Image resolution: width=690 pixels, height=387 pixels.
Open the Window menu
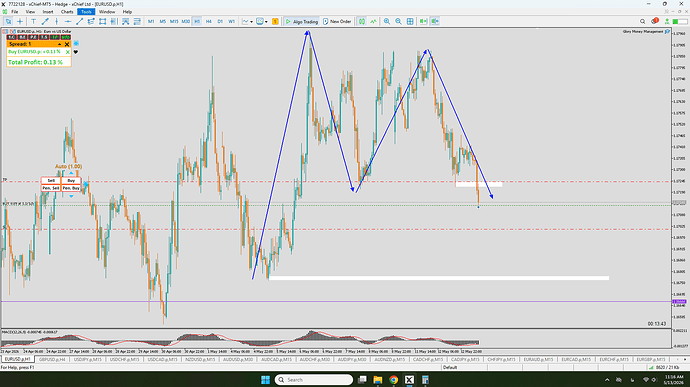click(106, 12)
